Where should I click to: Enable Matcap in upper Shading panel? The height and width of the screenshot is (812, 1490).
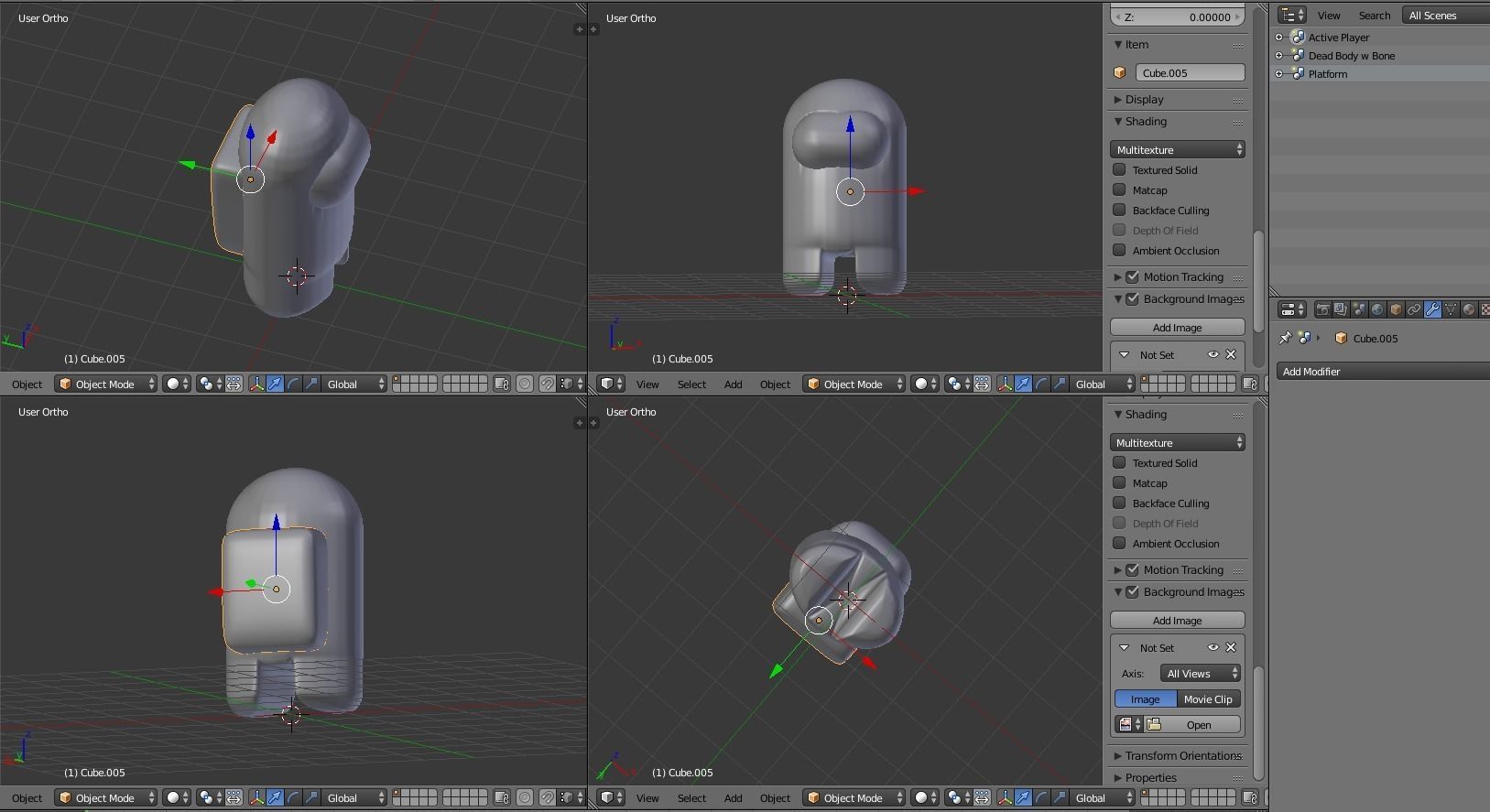pos(1119,189)
